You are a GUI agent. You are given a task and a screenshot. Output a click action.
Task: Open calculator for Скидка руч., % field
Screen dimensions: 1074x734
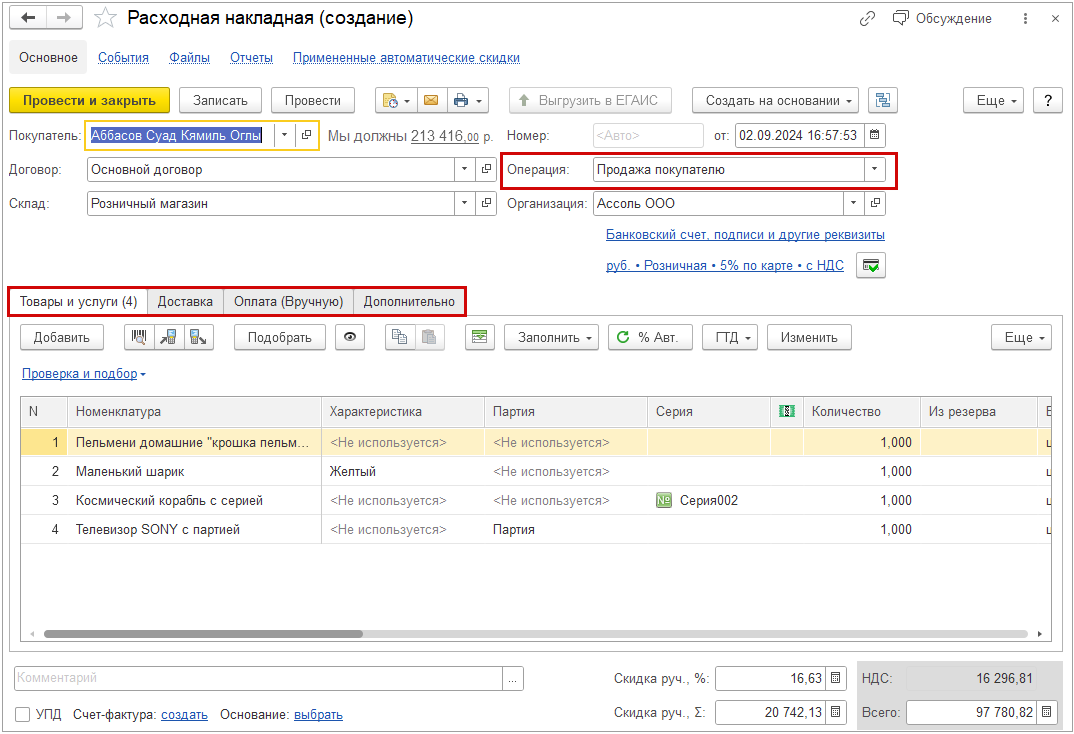click(x=836, y=679)
